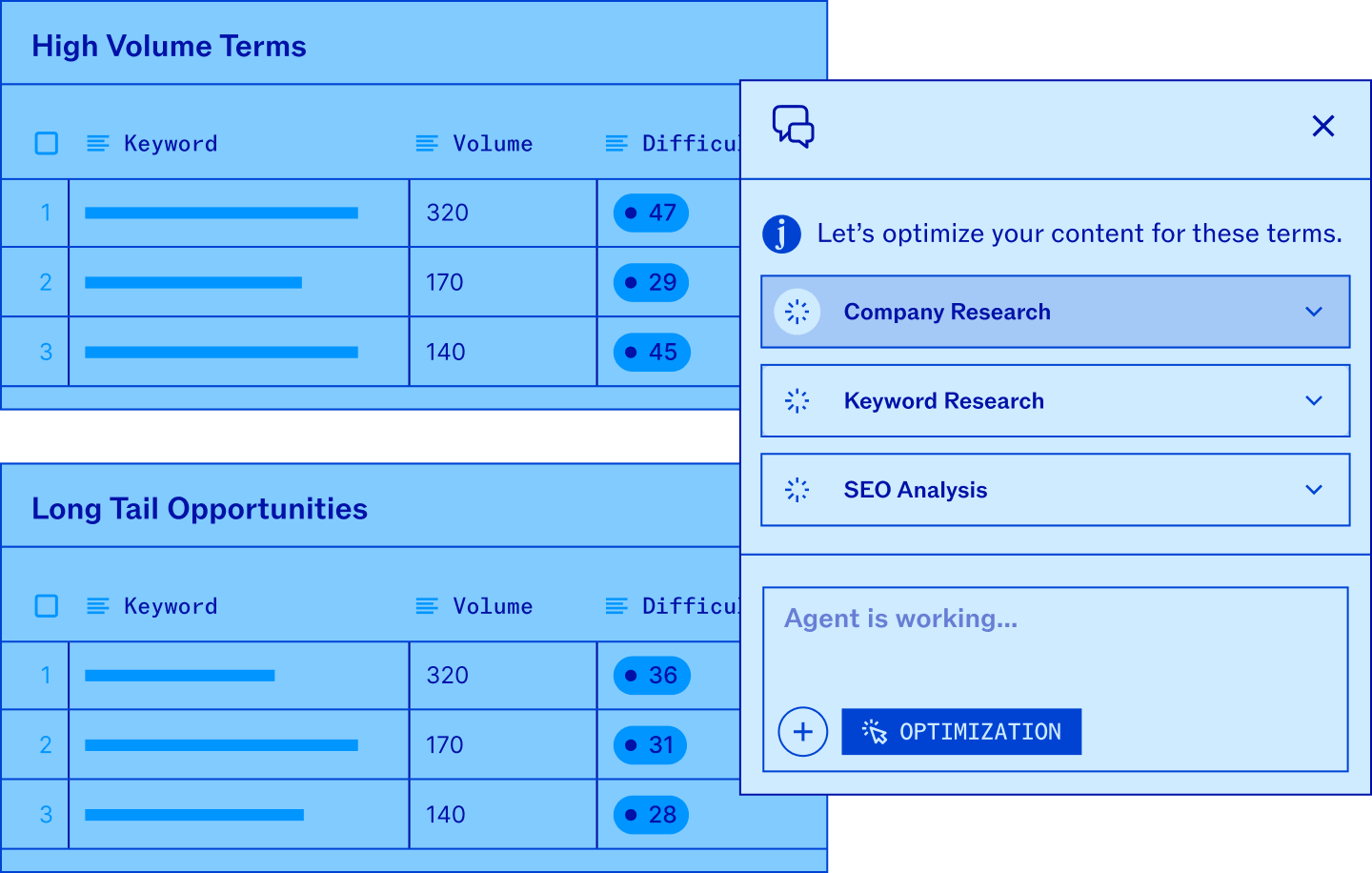The width and height of the screenshot is (1372, 873).
Task: Click difficulty badge 47 in High Volume Terms
Action: [x=651, y=213]
